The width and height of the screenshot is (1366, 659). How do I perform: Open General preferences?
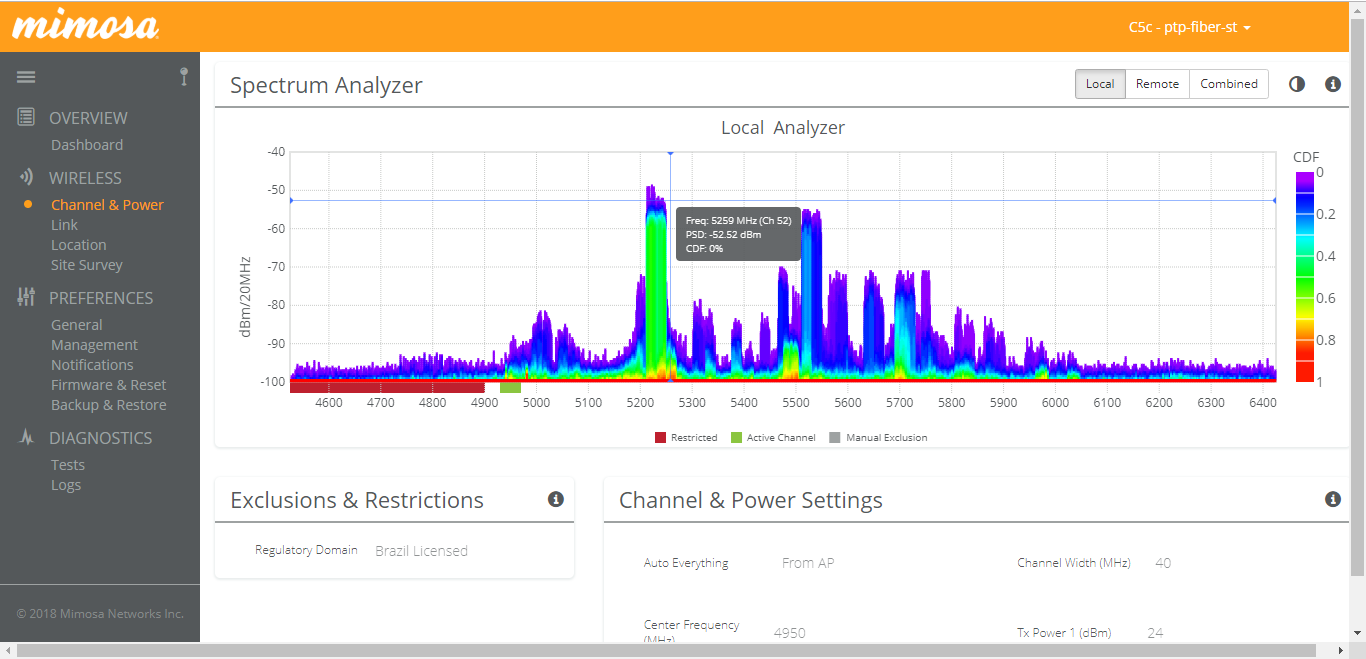point(77,325)
